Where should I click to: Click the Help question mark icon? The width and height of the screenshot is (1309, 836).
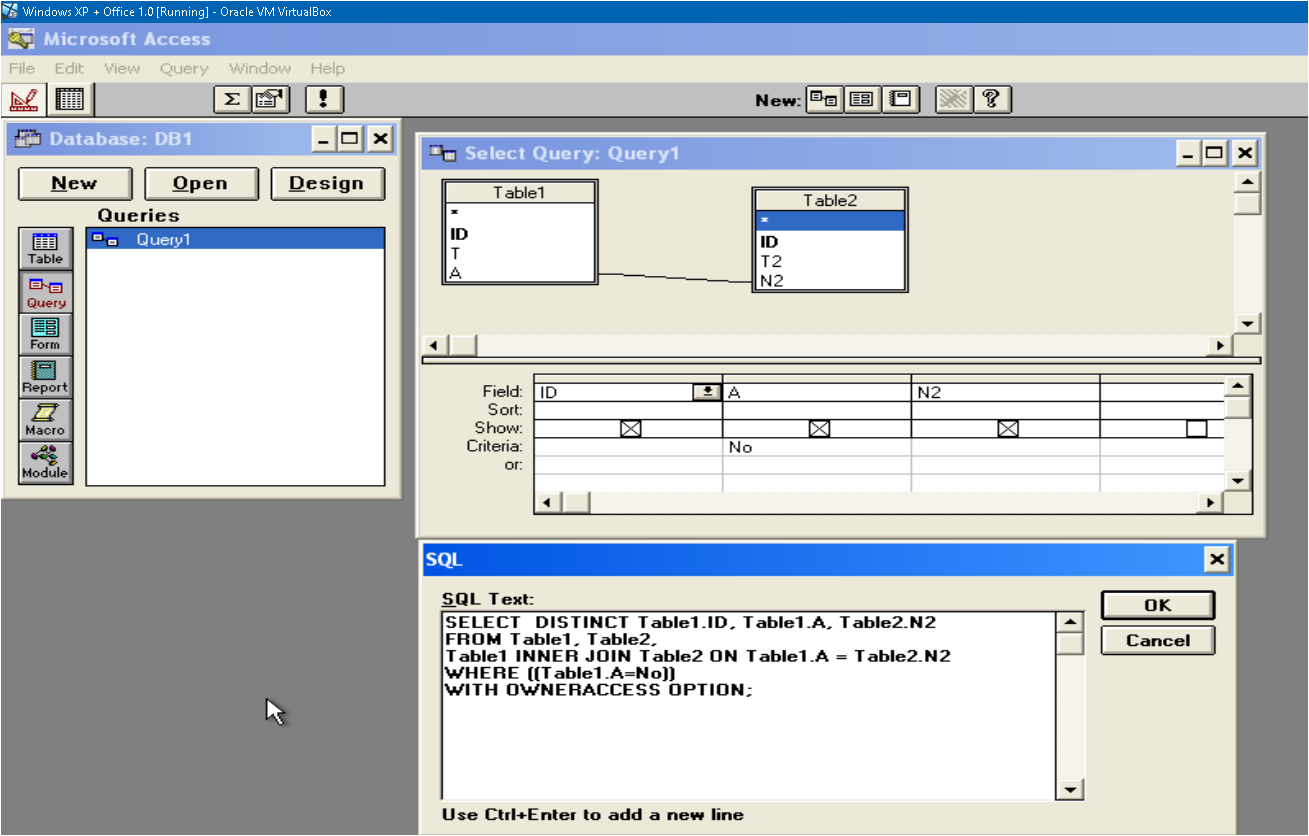coord(992,100)
